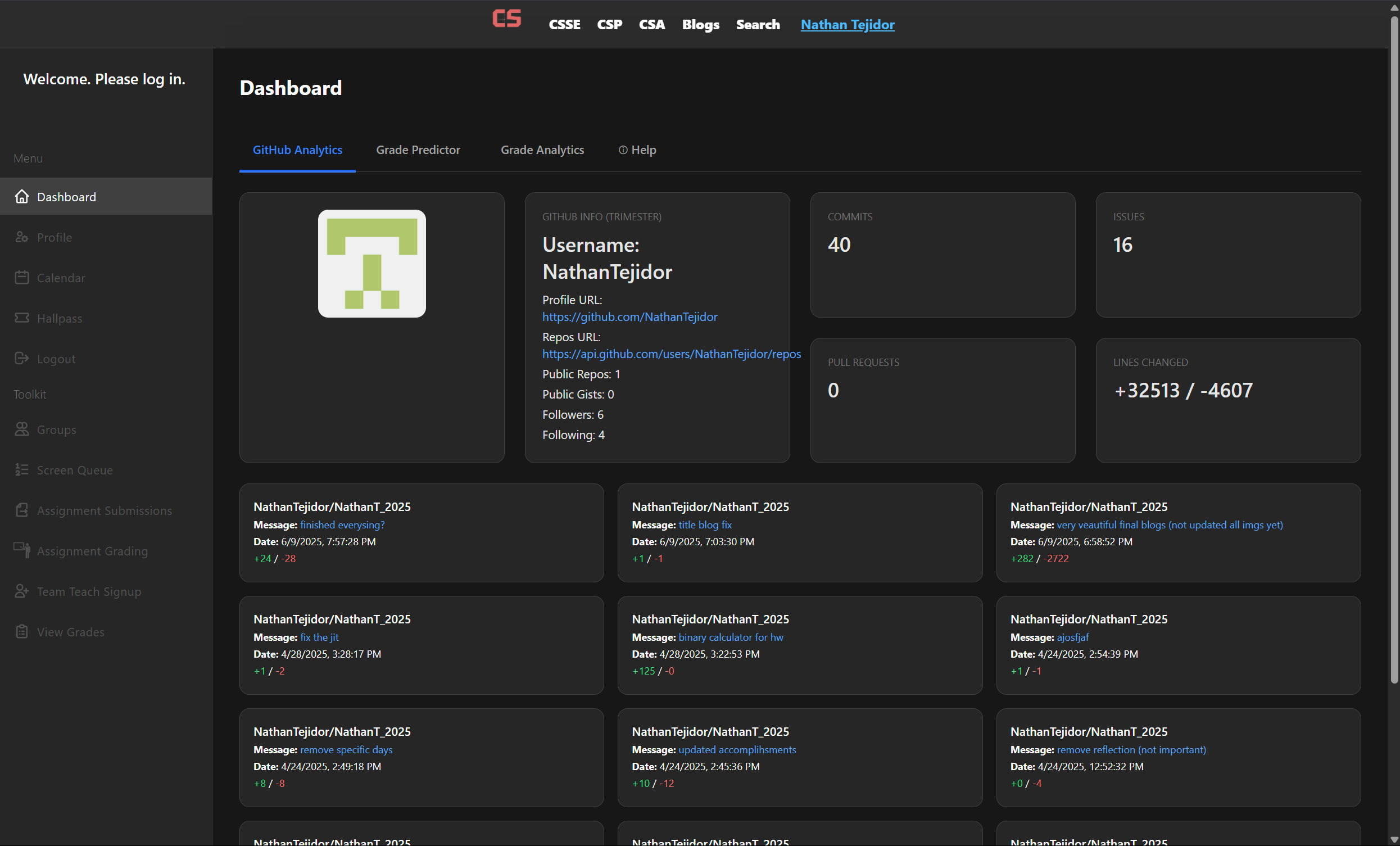
Task: Open Search in the top navigation
Action: pos(758,24)
